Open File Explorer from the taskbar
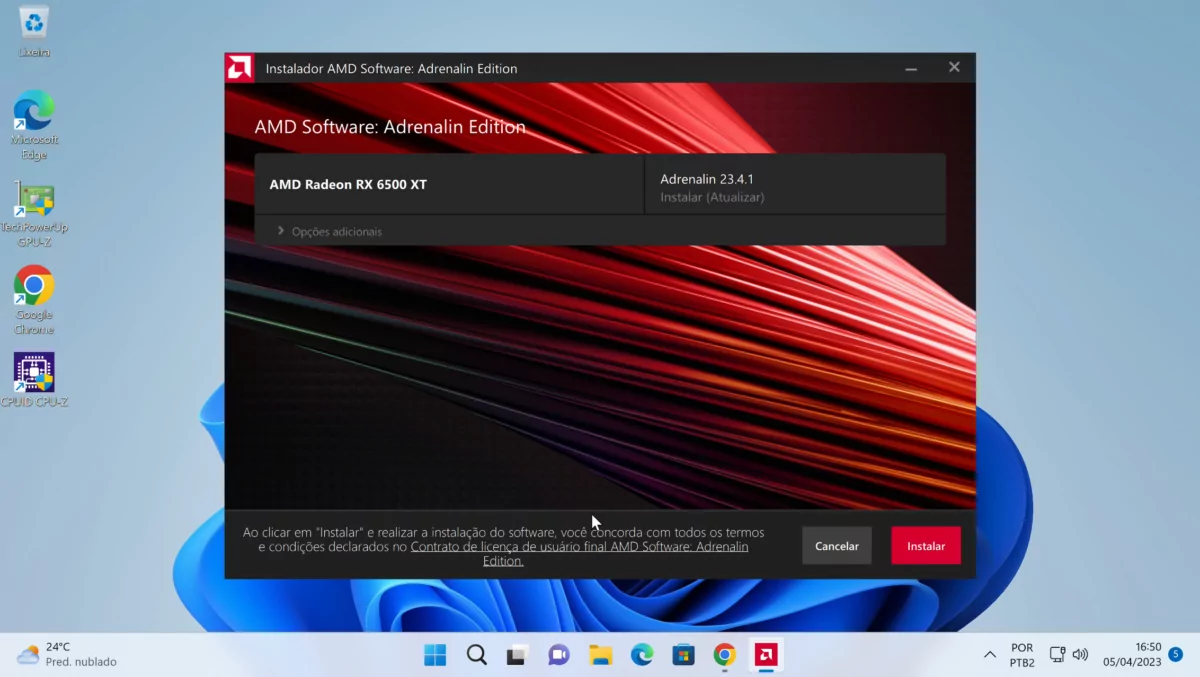The image size is (1200, 677). (600, 655)
